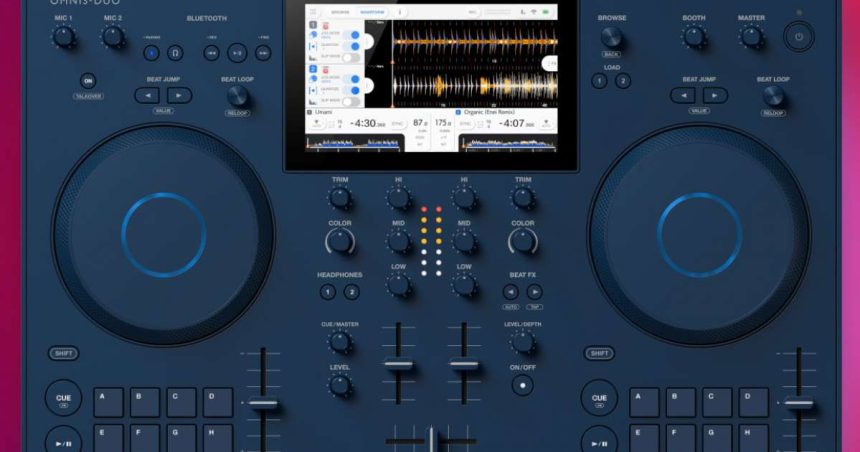Push the left deck Beat Loop knob
Viewport: 860px width, 452px height.
[237, 97]
